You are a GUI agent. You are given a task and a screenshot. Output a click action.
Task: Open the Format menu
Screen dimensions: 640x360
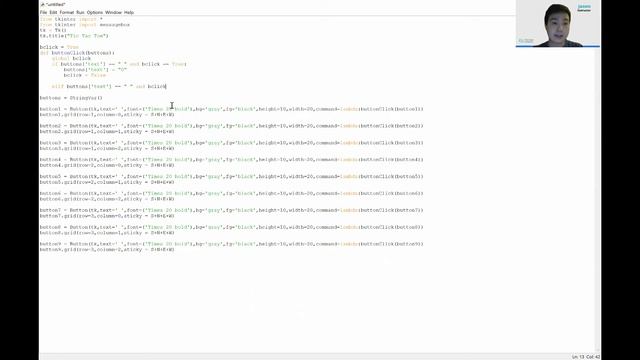point(67,13)
